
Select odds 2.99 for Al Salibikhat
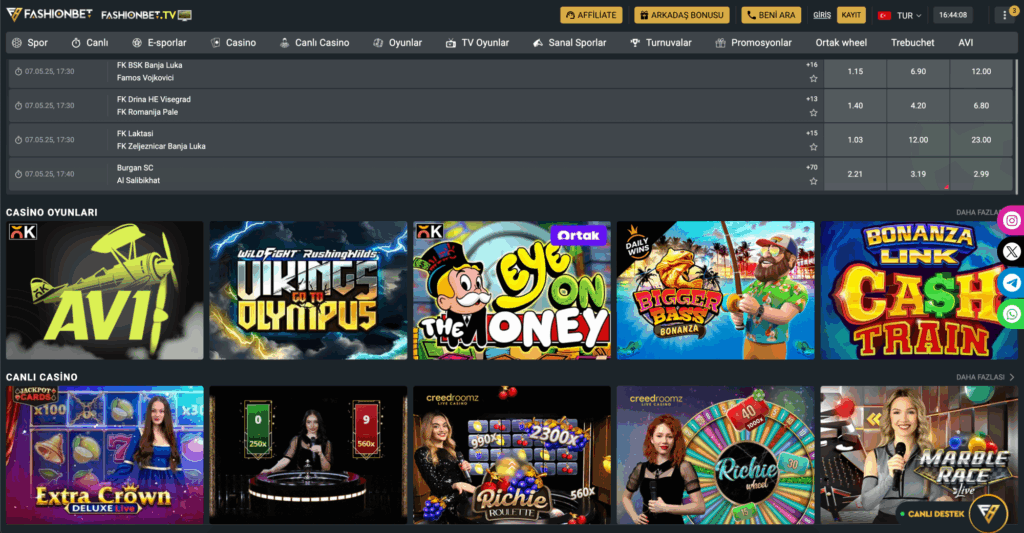(981, 174)
